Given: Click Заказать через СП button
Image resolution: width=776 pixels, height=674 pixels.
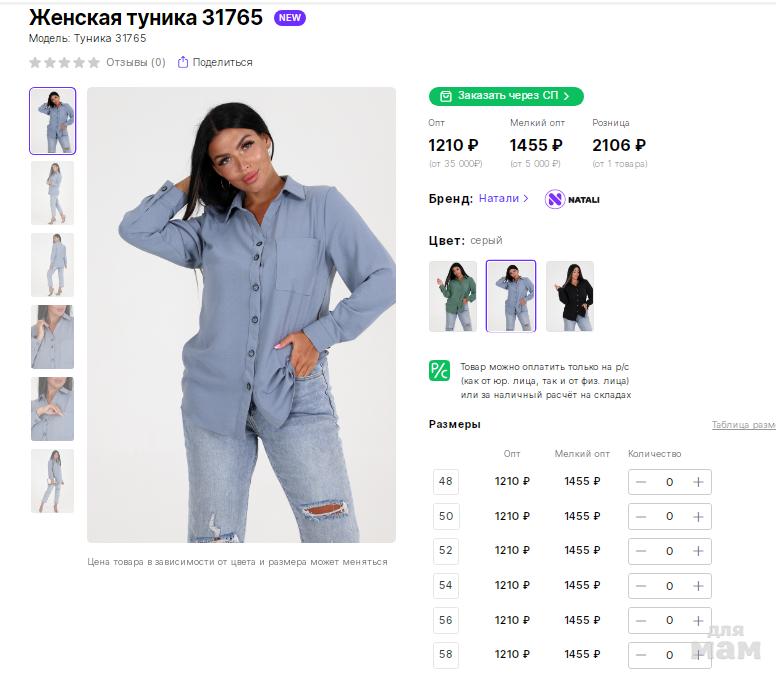Looking at the screenshot, I should 506,96.
